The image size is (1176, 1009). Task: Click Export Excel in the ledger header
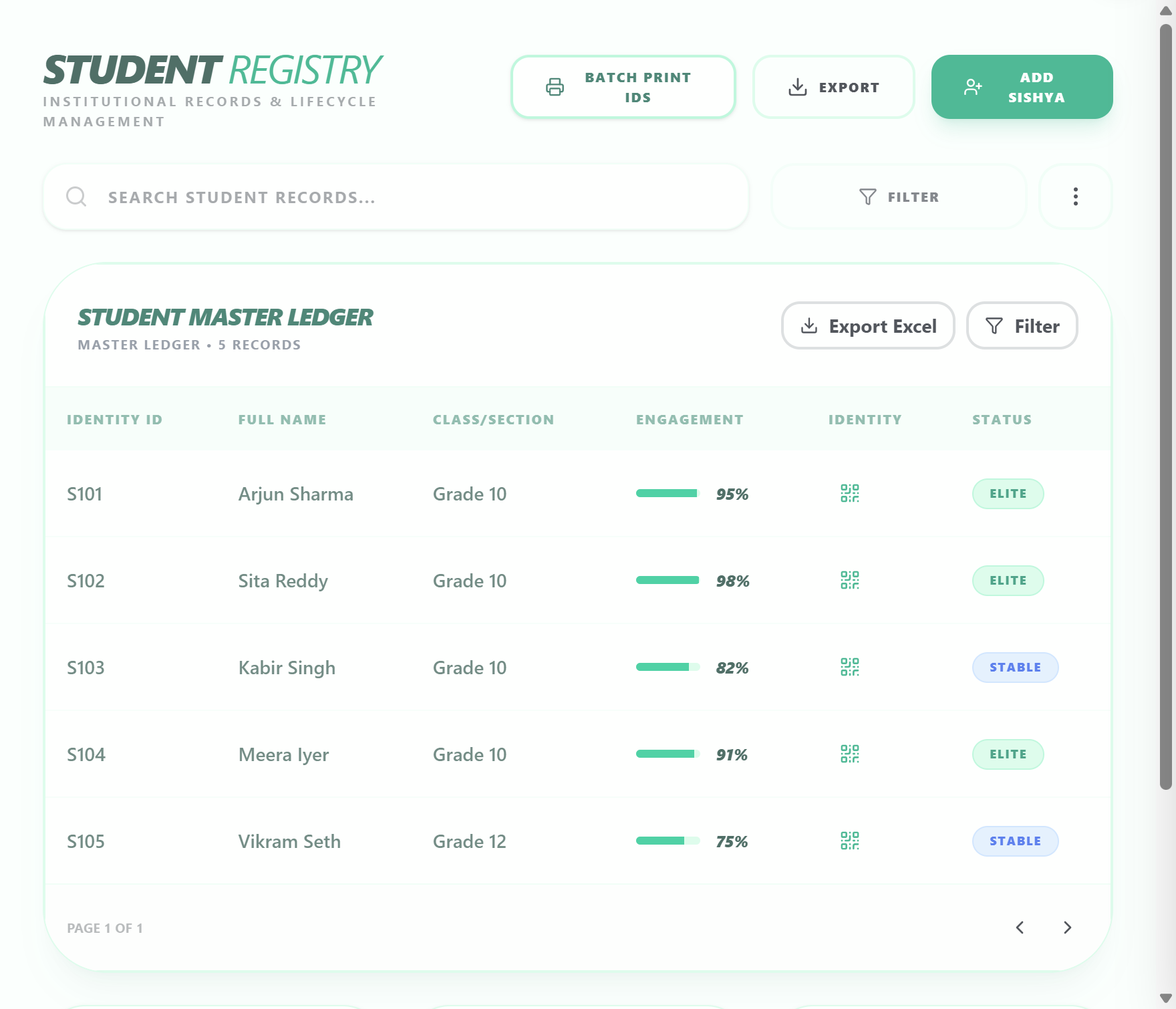pos(868,325)
